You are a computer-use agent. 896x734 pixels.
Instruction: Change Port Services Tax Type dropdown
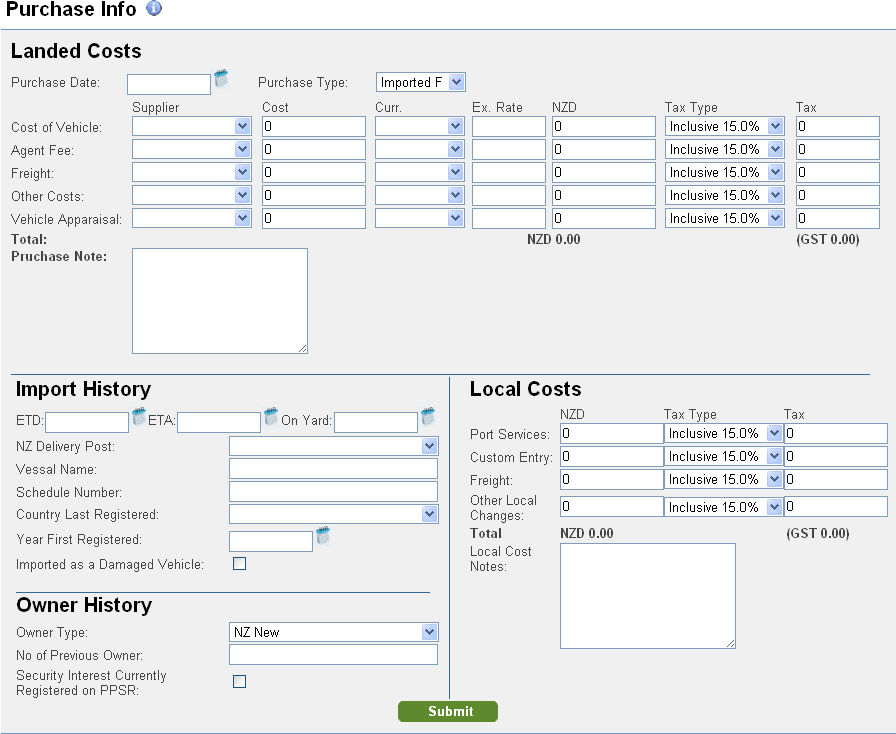[x=723, y=434]
